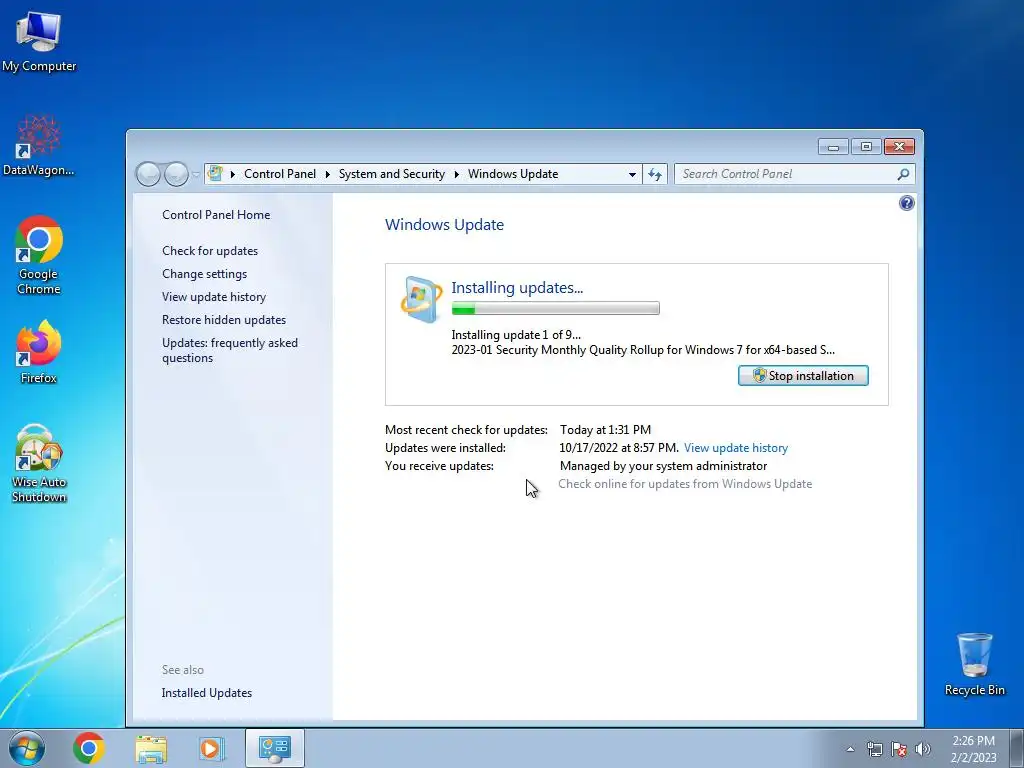
Task: Launch Google Chrome from the desktop
Action: (39, 255)
